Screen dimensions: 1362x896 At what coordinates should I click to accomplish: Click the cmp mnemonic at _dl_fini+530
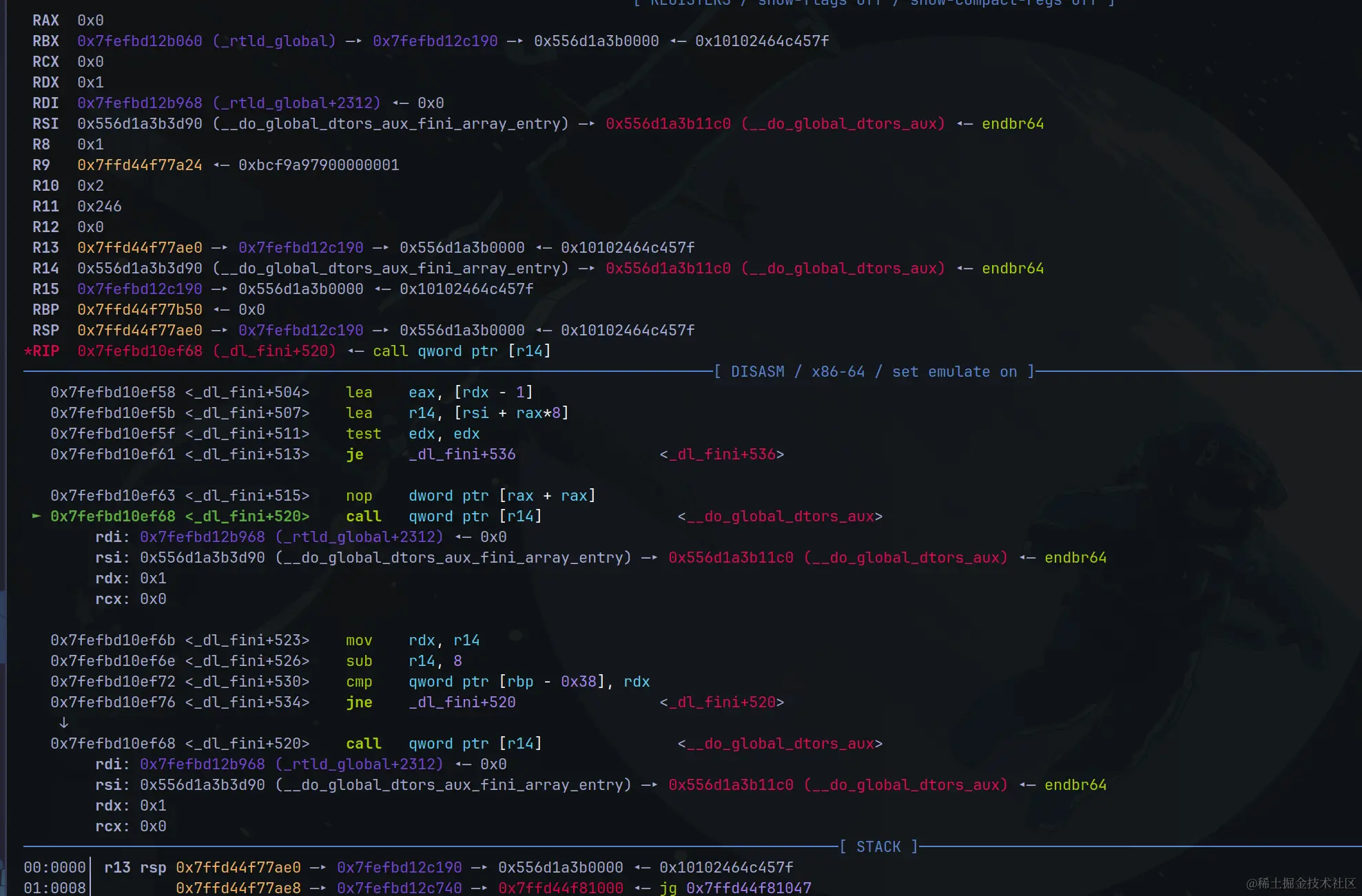click(x=359, y=682)
